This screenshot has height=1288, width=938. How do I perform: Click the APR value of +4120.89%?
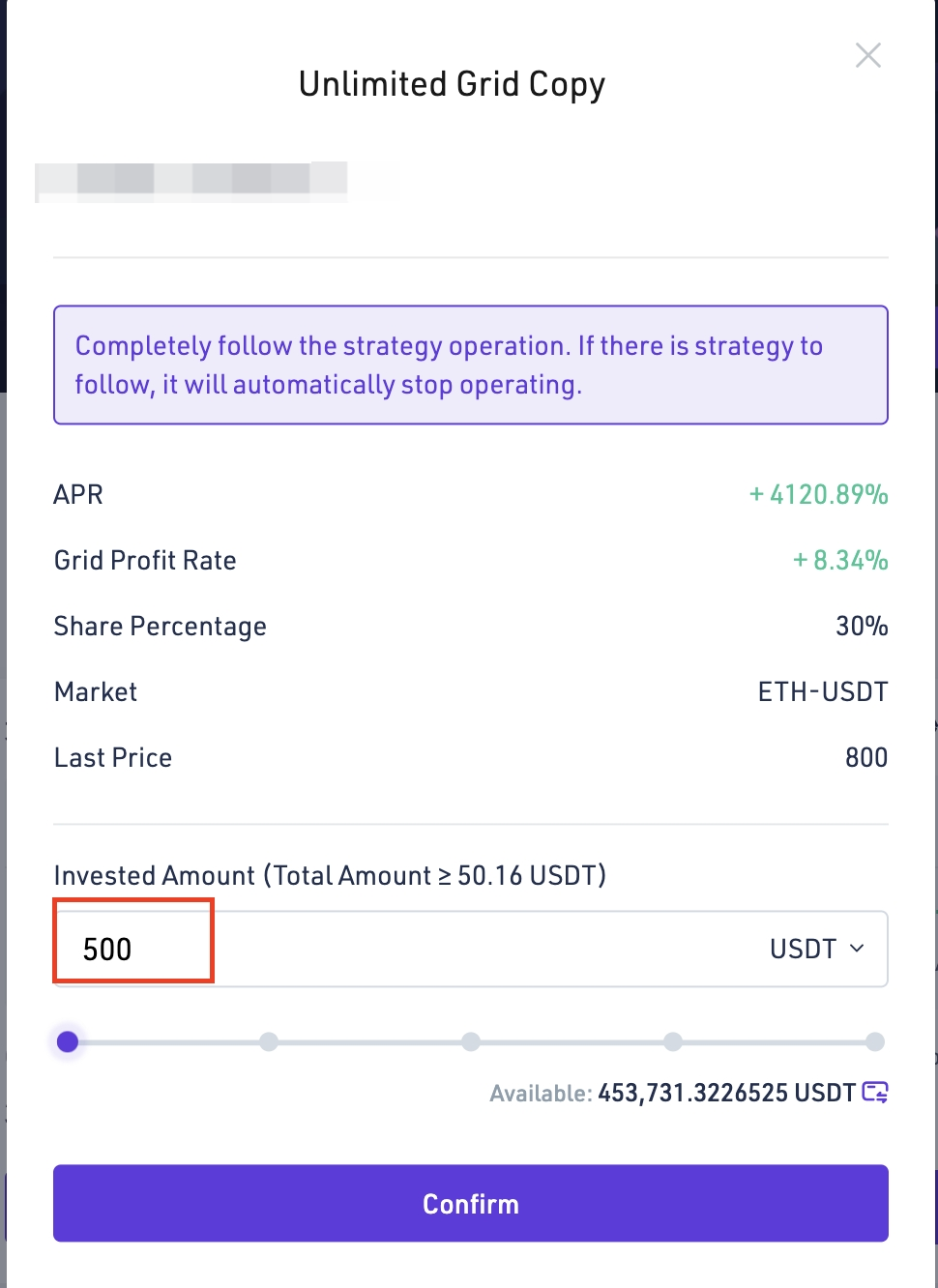[818, 494]
